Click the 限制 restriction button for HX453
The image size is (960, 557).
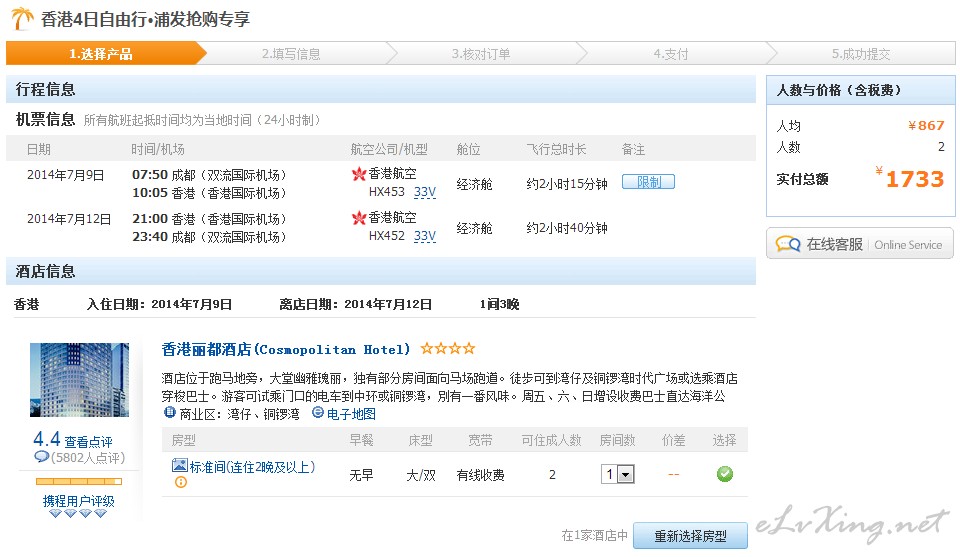pos(648,182)
